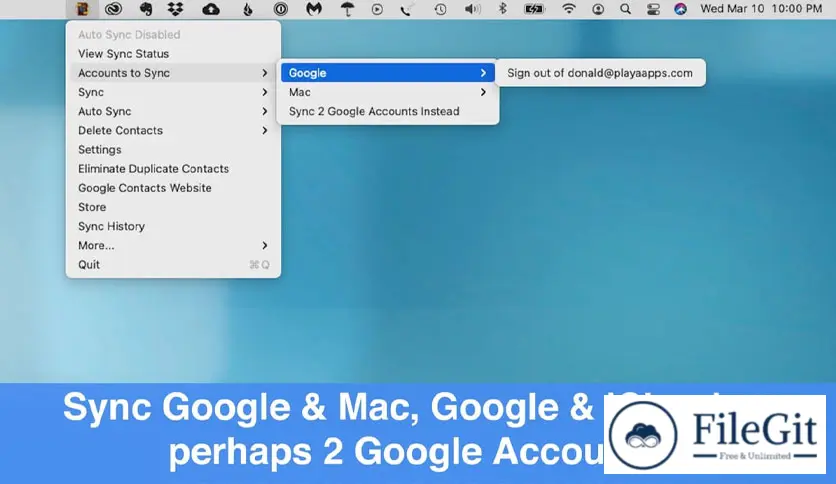This screenshot has width=836, height=484.
Task: Expand chevron beside Auto Sync
Action: coord(264,111)
